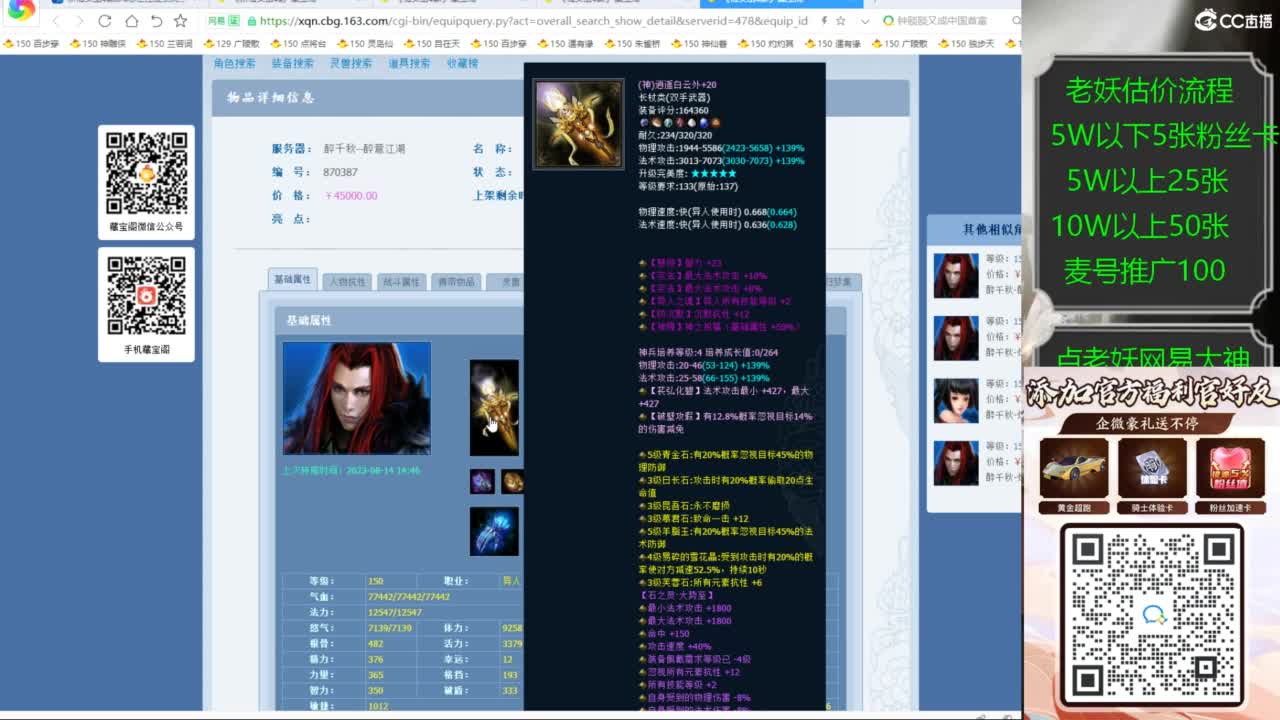The width and height of the screenshot is (1280, 720).
Task: Click the 气血 value 77442/77442/77442
Action: tap(409, 597)
